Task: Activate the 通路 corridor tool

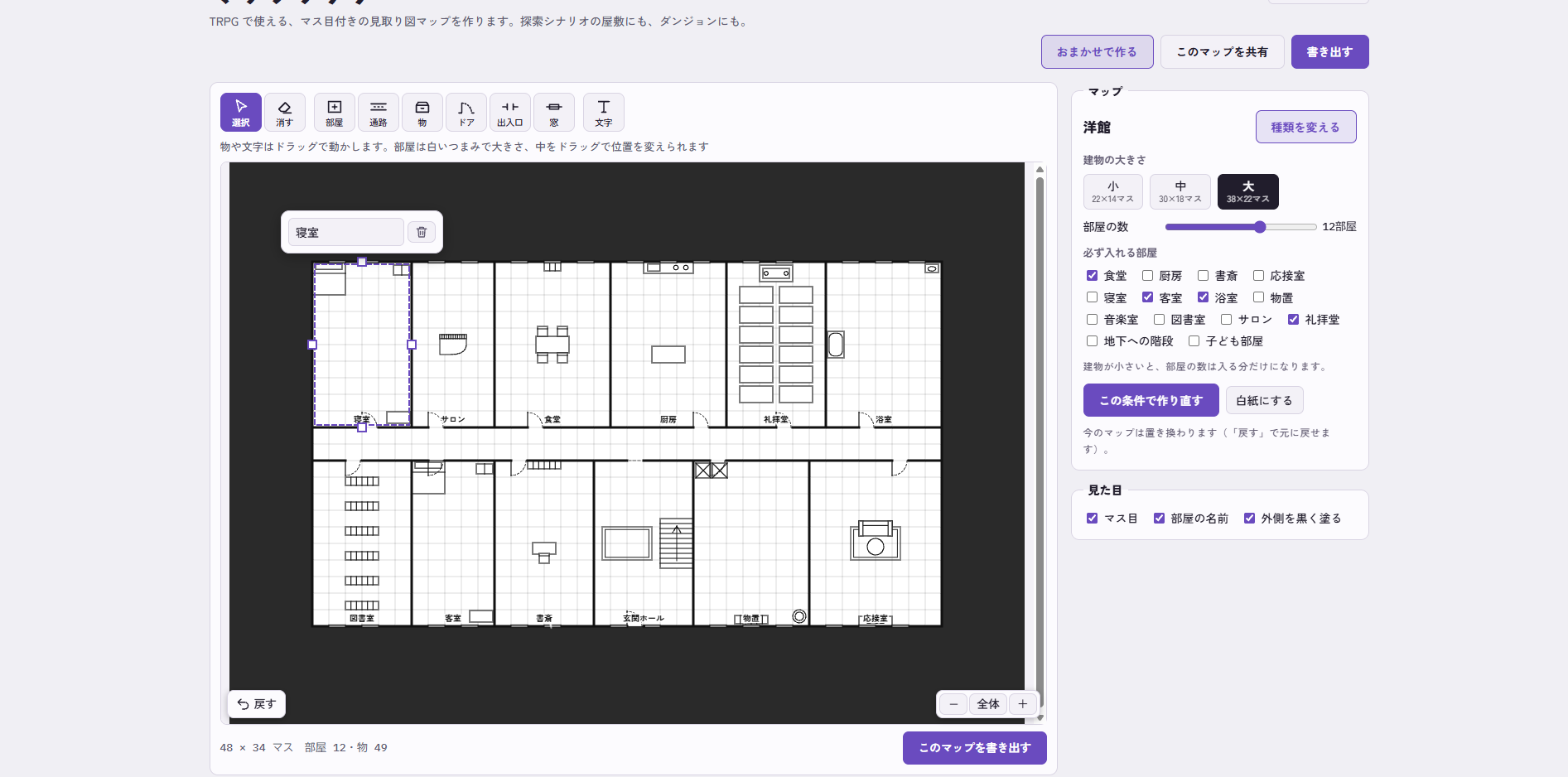Action: 379,112
